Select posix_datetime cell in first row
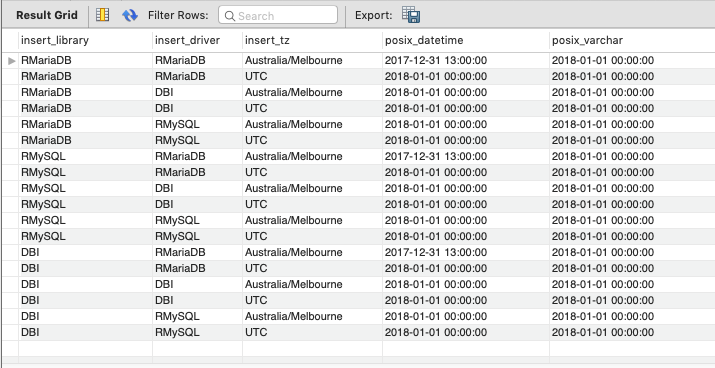 [466, 60]
